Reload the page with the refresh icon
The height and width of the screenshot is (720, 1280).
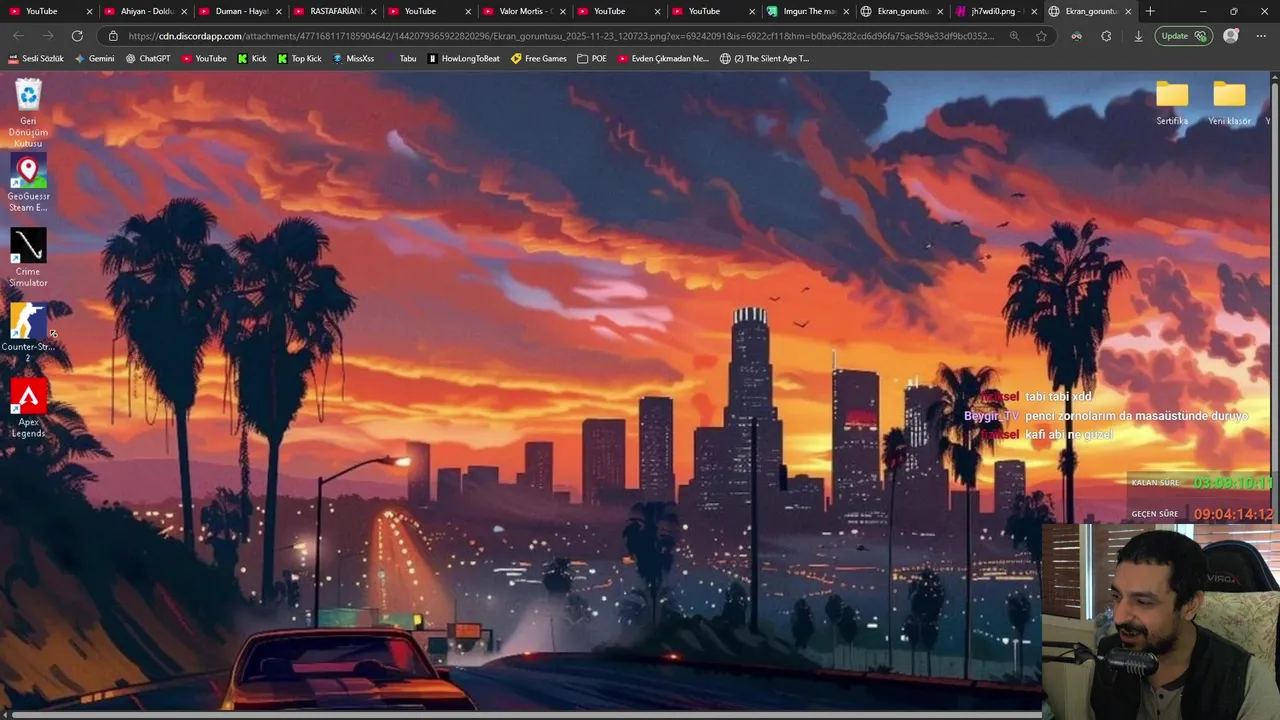pos(77,36)
